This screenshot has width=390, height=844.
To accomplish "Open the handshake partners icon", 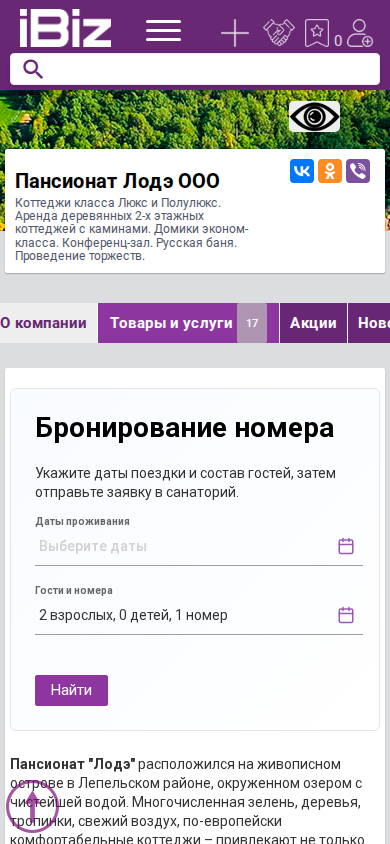I will pyautogui.click(x=279, y=32).
